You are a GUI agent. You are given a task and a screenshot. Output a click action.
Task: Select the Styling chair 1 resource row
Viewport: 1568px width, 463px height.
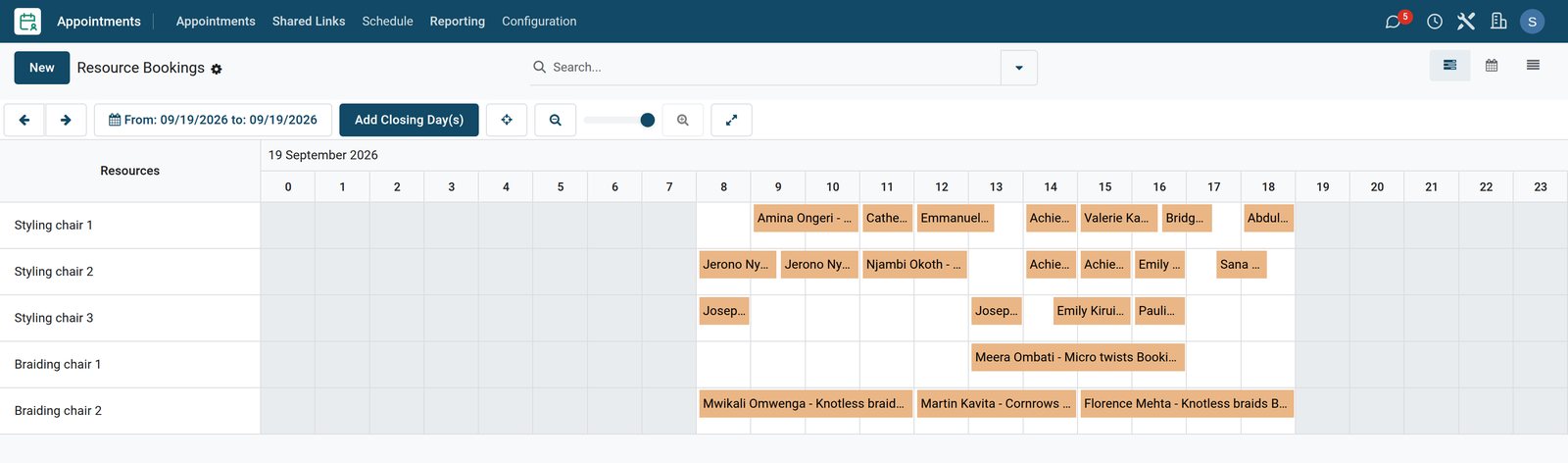130,225
